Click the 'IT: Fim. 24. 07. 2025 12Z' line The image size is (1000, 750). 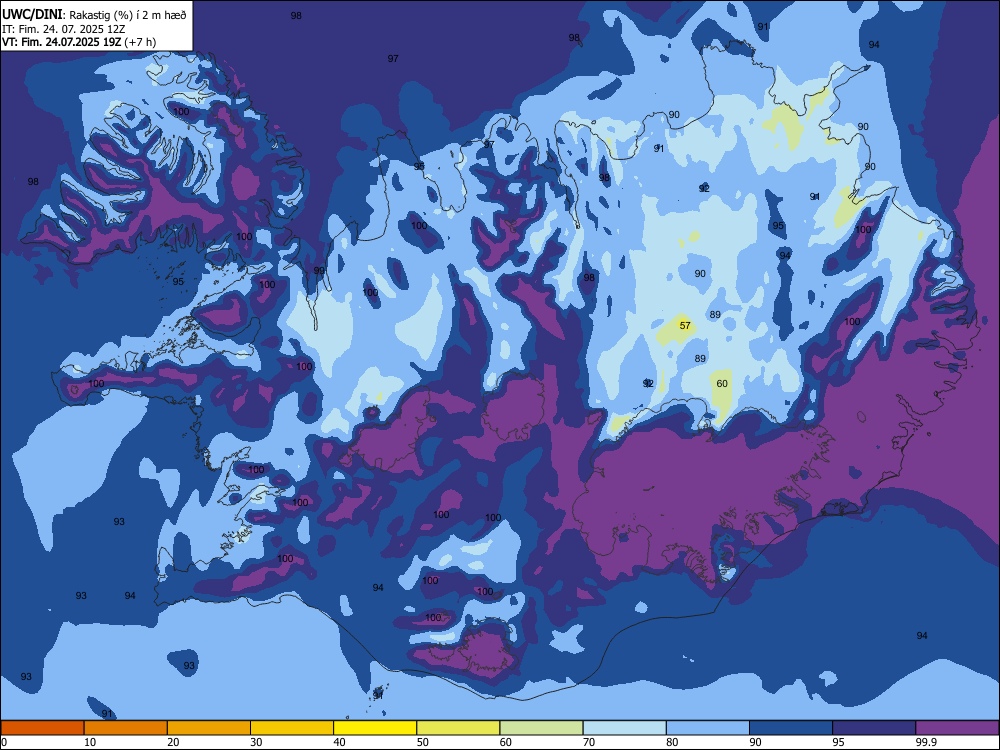(x=63, y=29)
